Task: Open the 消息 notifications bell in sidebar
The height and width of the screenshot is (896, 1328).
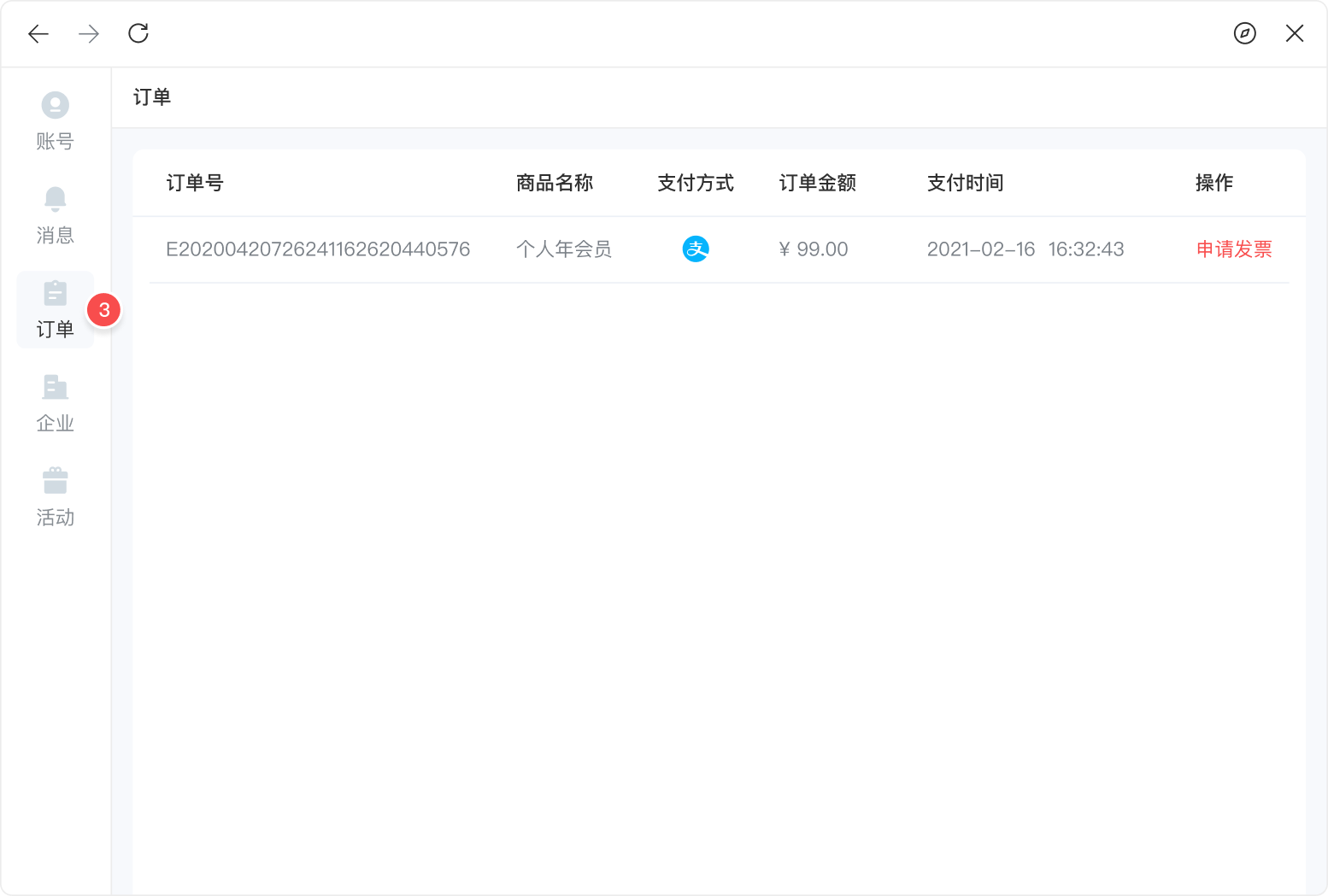Action: click(x=56, y=215)
